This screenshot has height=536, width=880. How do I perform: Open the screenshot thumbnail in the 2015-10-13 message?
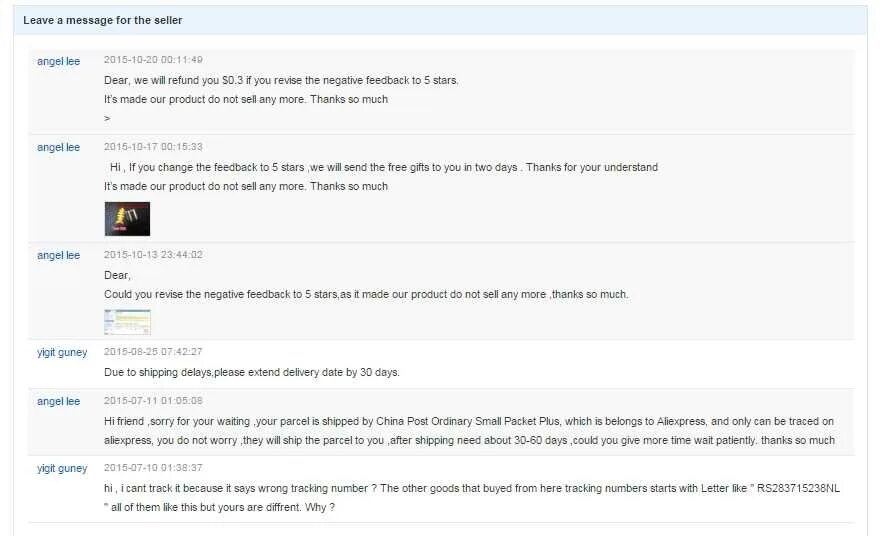tap(127, 322)
